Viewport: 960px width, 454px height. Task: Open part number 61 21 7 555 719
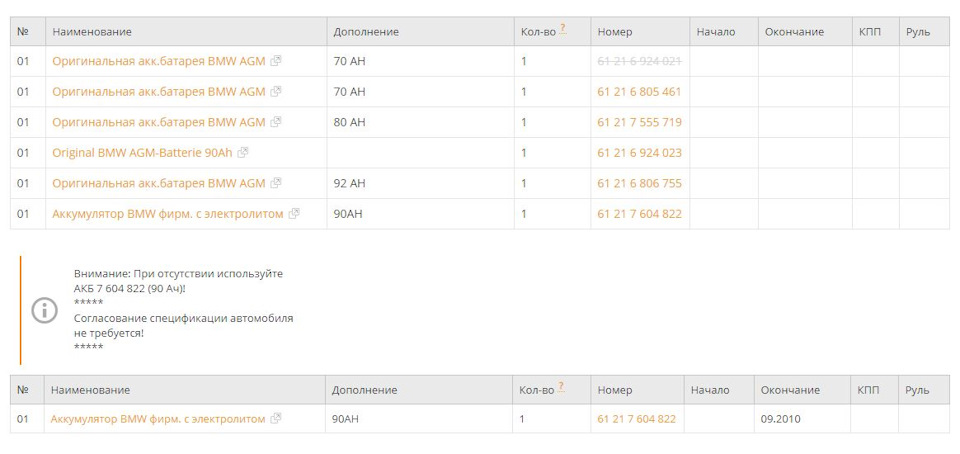639,122
